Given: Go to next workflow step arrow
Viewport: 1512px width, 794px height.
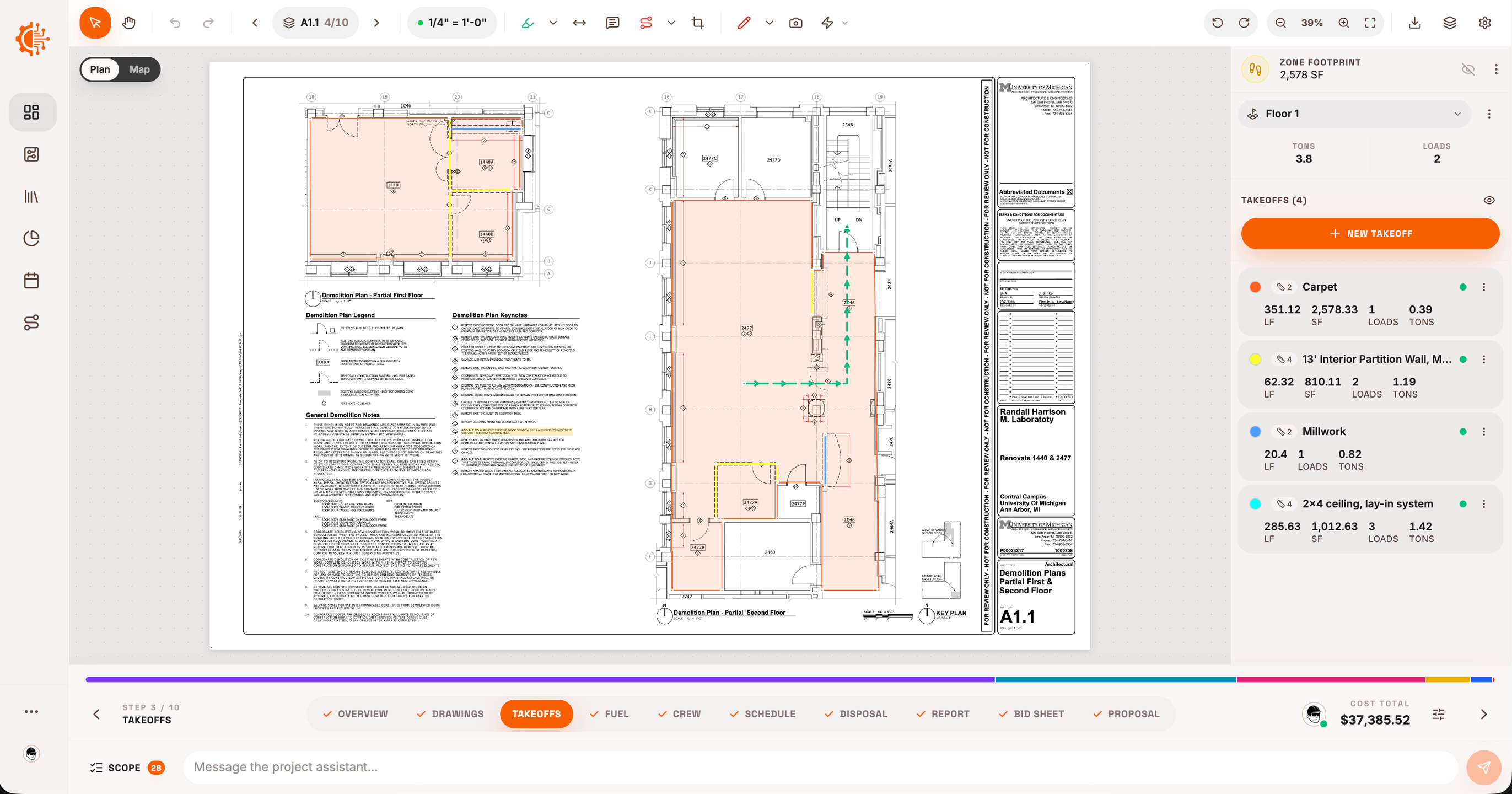Looking at the screenshot, I should pos(1483,714).
